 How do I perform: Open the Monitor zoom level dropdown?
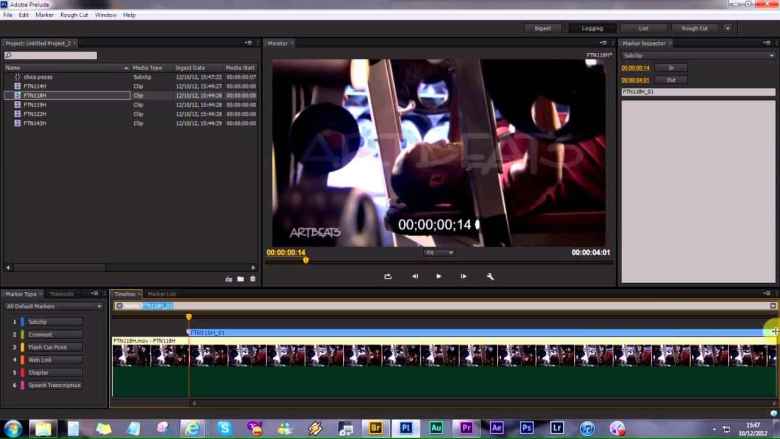(x=438, y=253)
